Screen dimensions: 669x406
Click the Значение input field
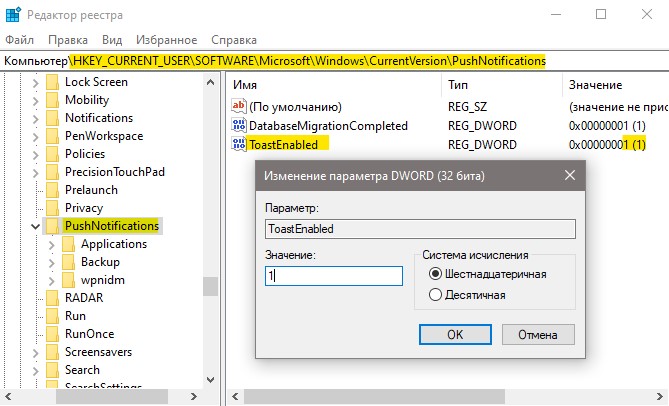click(x=334, y=276)
